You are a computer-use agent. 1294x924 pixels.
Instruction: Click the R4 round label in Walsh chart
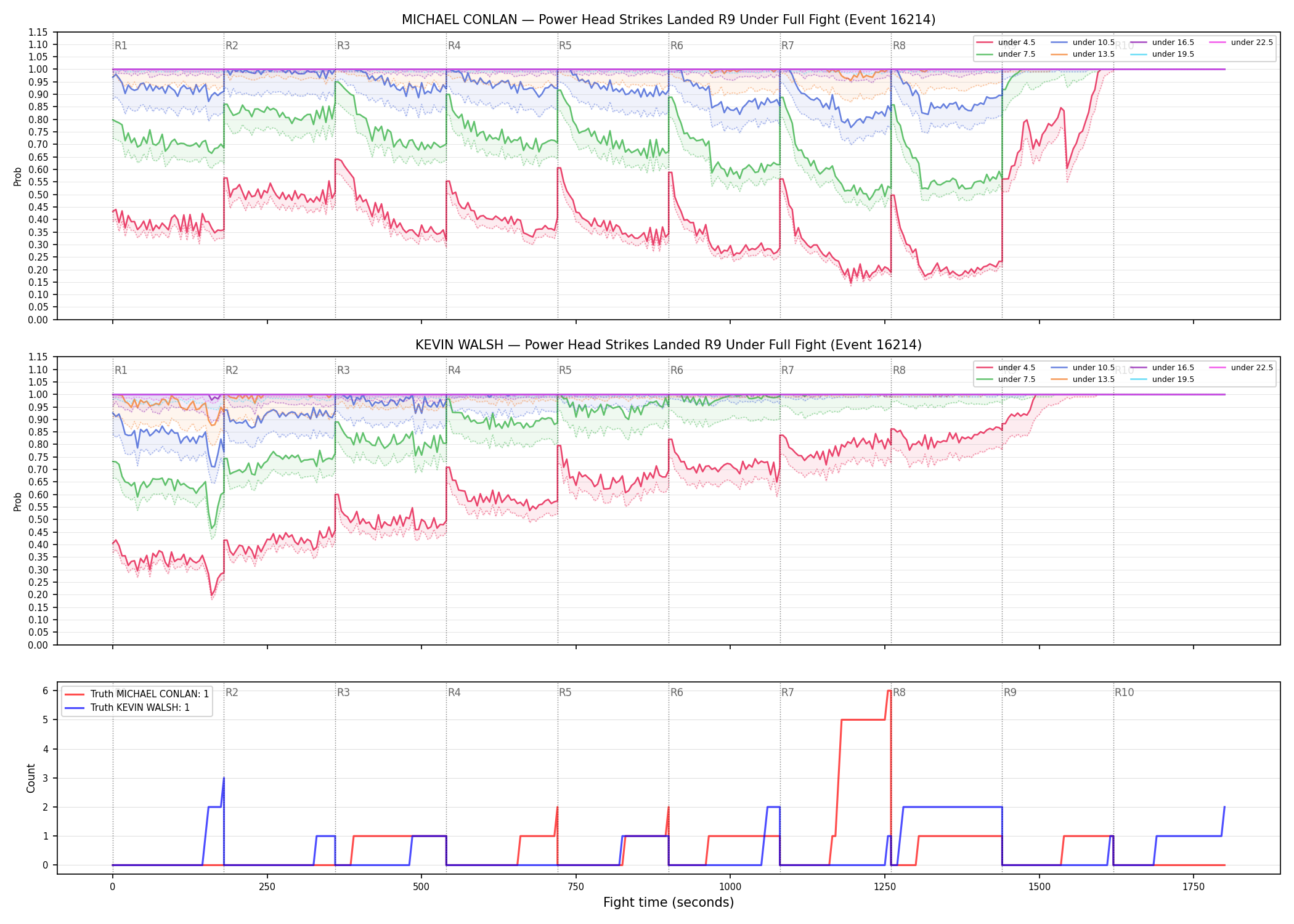454,370
